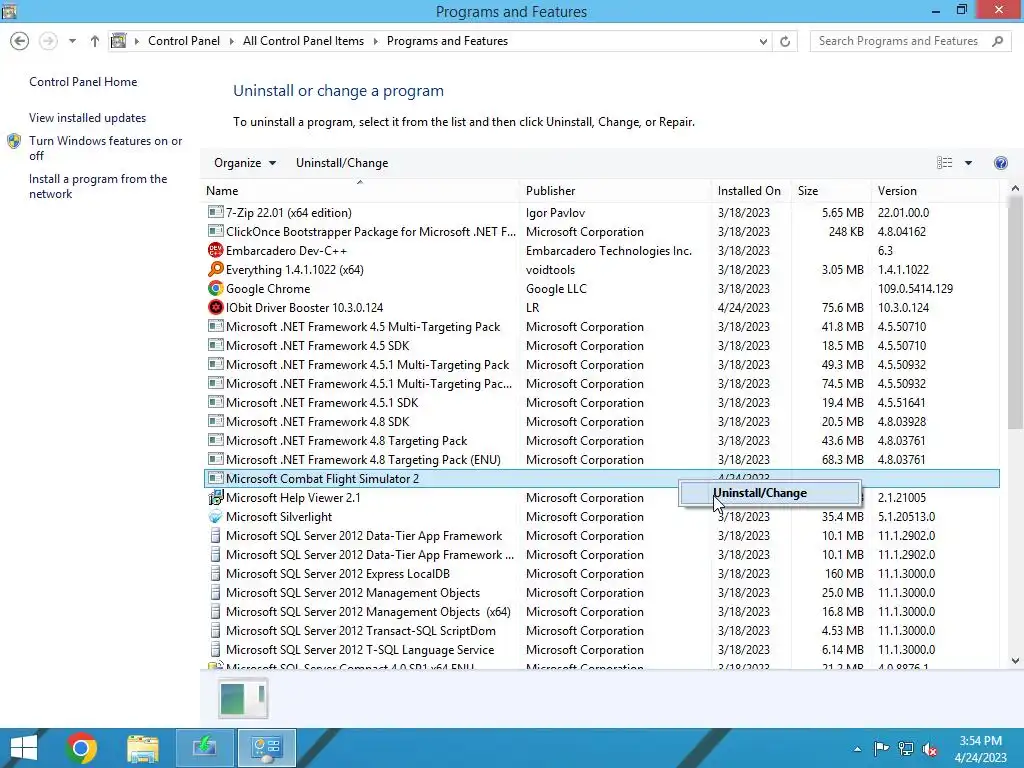The width and height of the screenshot is (1024, 768).
Task: Select SQL Server 2012 Express LocalDB icon
Action: click(215, 573)
